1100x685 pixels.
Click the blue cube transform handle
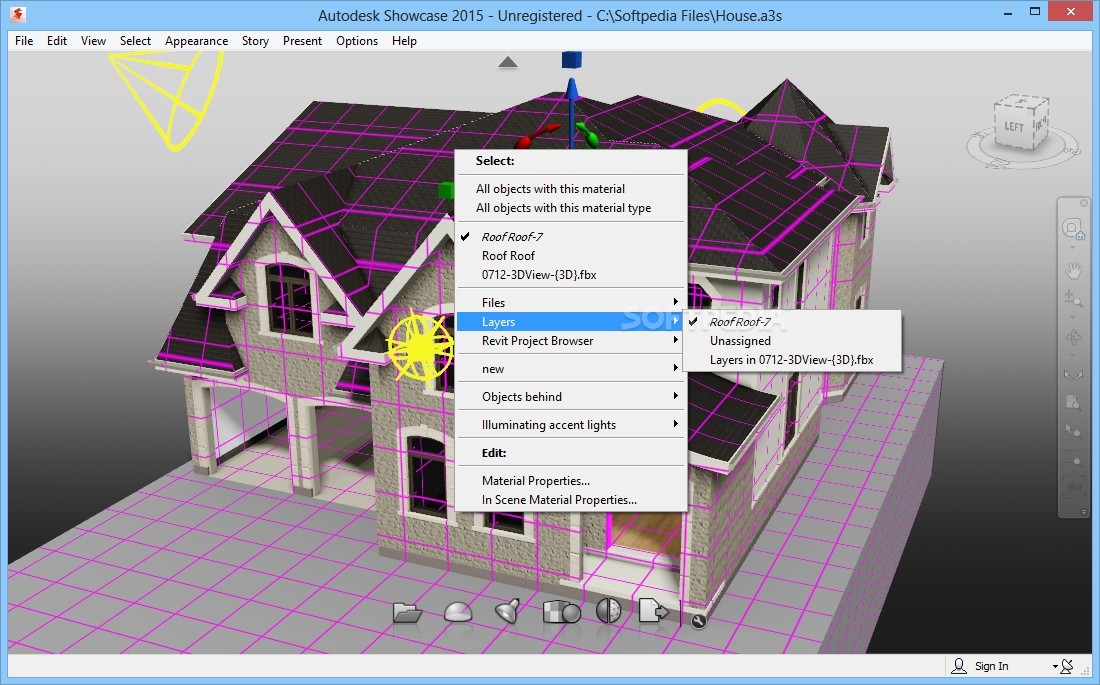click(572, 60)
